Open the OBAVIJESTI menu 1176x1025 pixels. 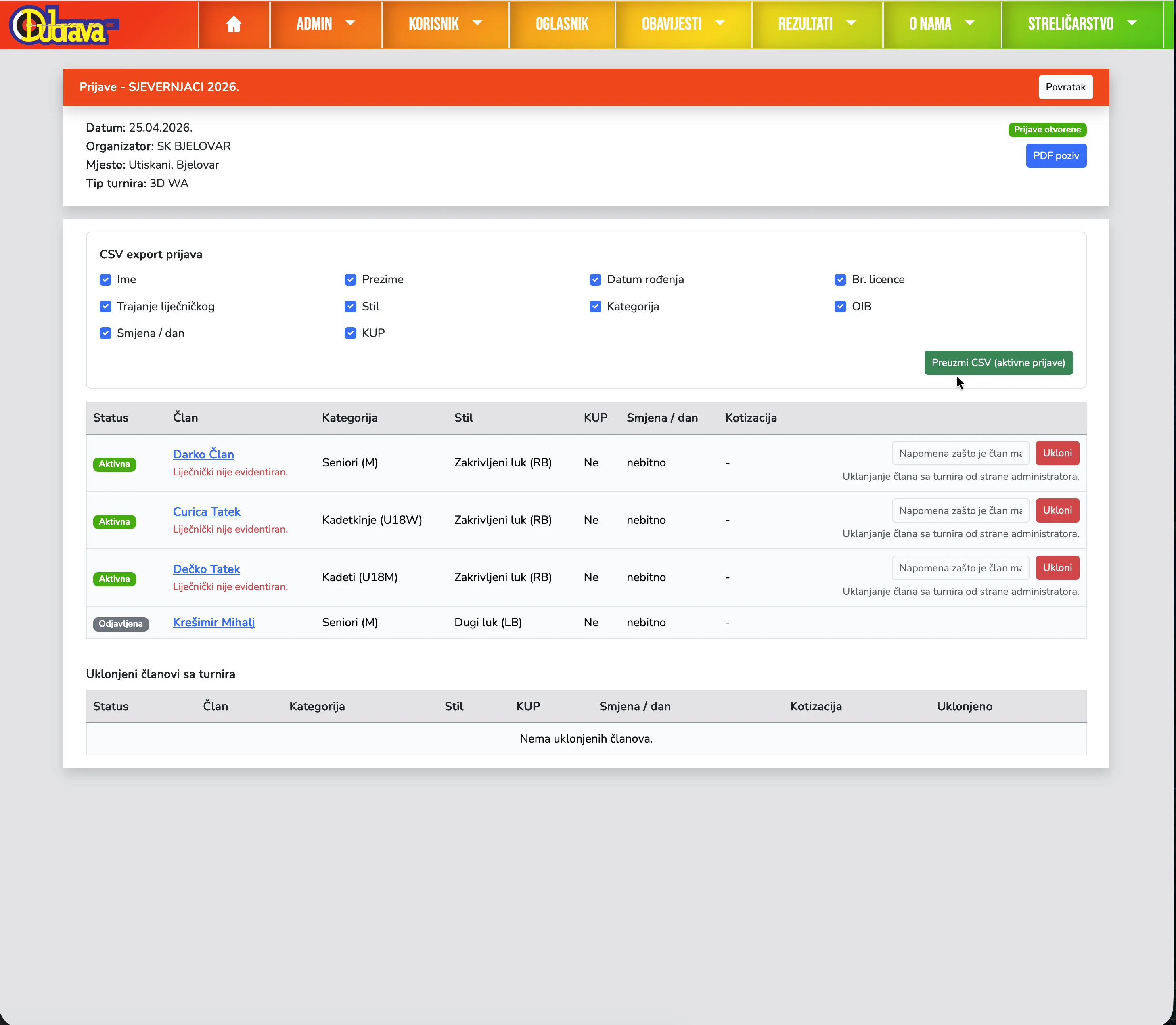tap(683, 24)
